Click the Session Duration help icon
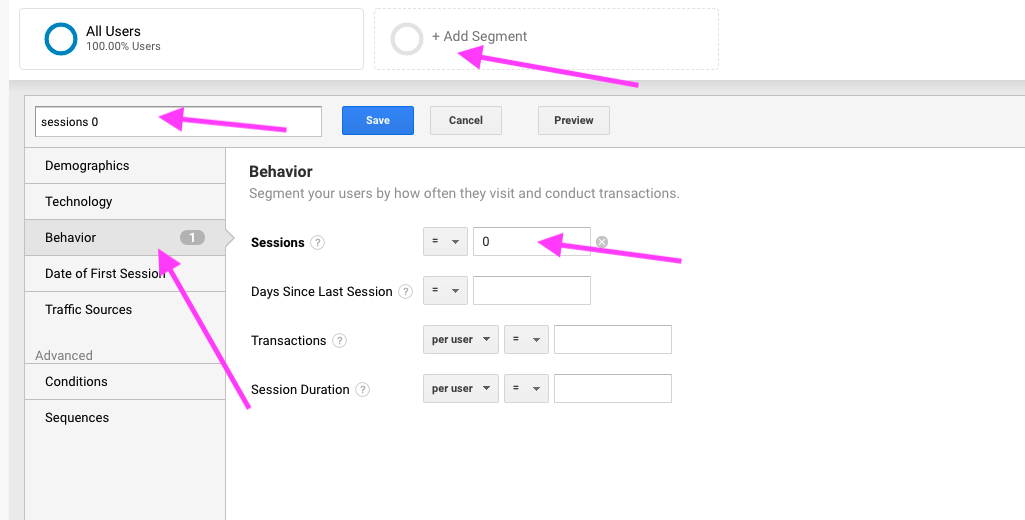This screenshot has height=520, width=1025. coord(362,390)
